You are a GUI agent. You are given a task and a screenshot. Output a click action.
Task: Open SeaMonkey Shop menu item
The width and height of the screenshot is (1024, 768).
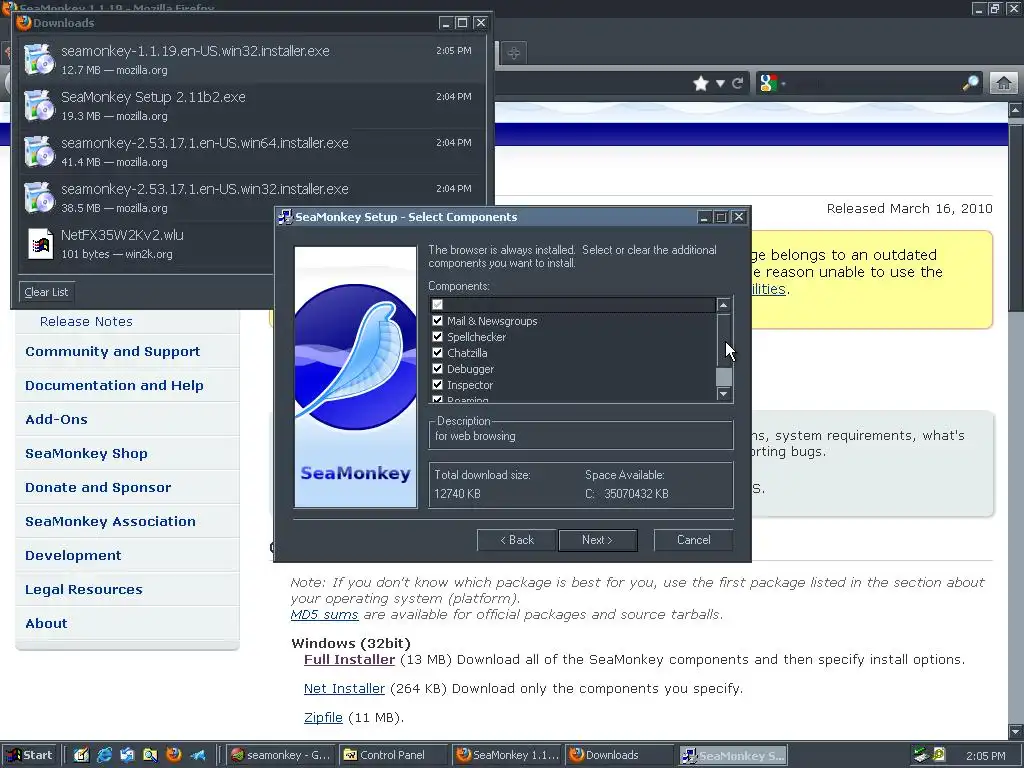[x=86, y=453]
